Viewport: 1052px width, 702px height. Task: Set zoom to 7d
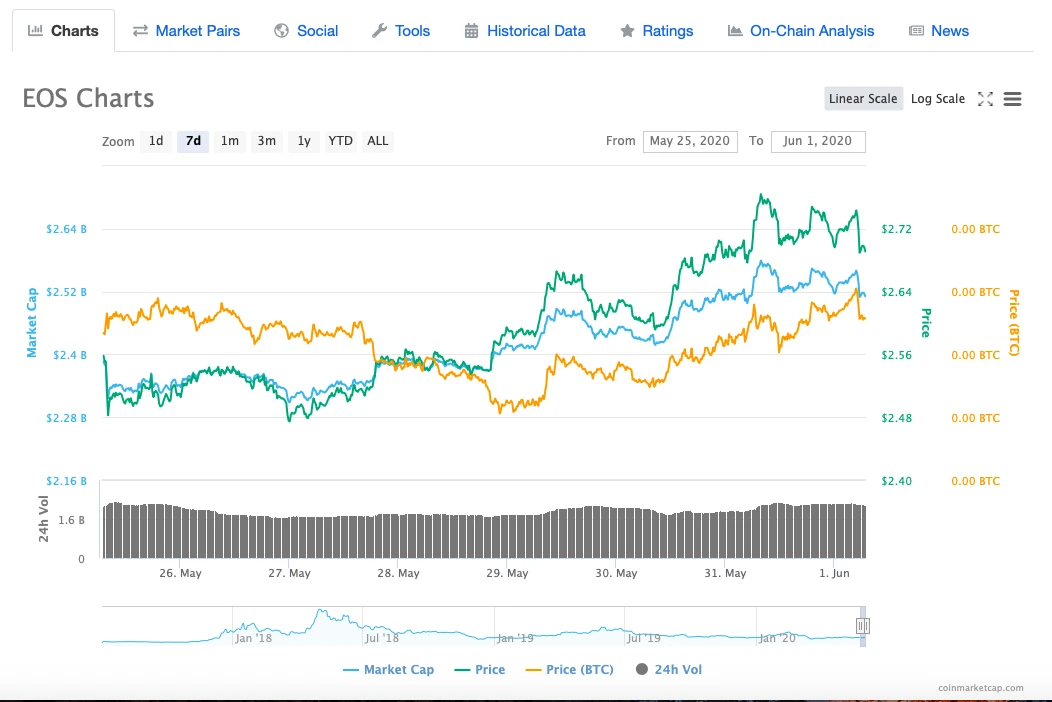[x=193, y=141]
